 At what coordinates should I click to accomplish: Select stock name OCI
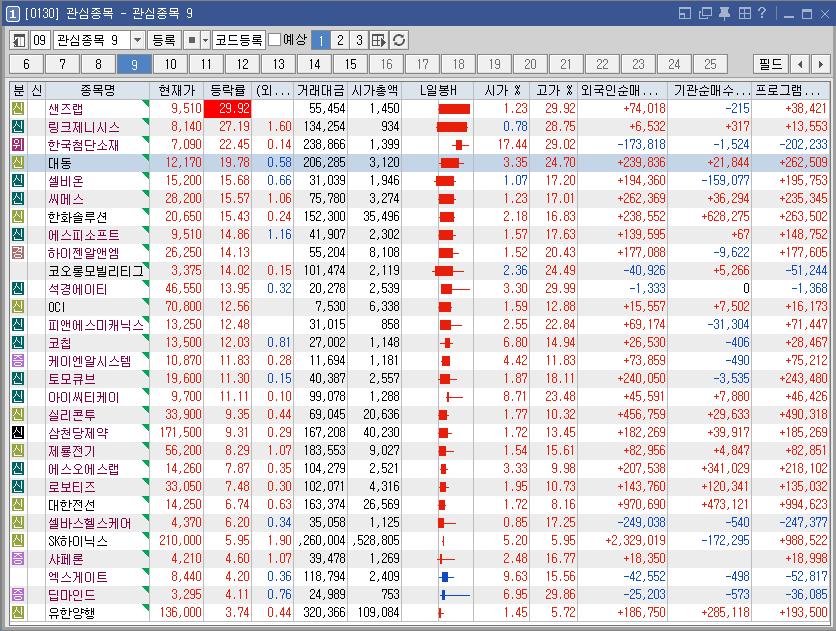click(x=57, y=307)
